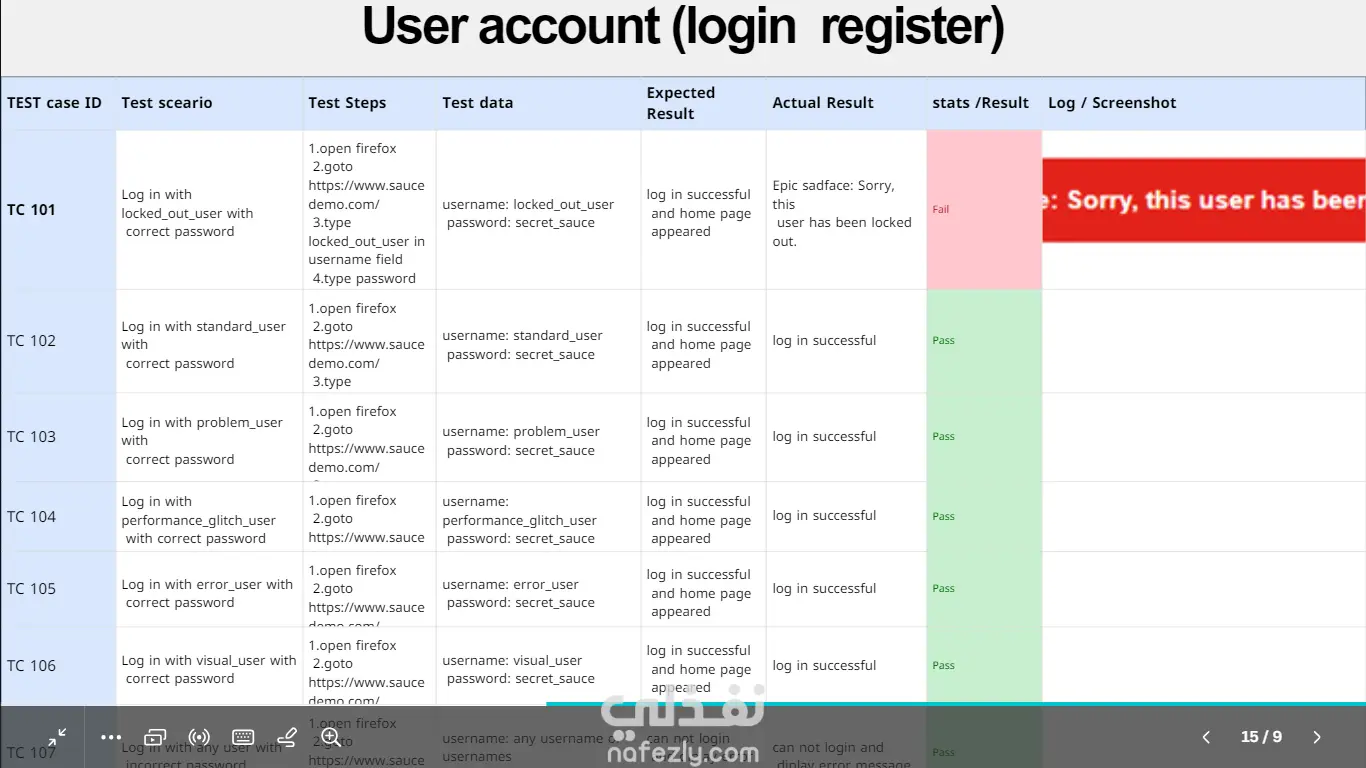Screen dimensions: 1366x768
Task: Click the 'Fail' status in TC 101
Action: pyautogui.click(x=941, y=210)
